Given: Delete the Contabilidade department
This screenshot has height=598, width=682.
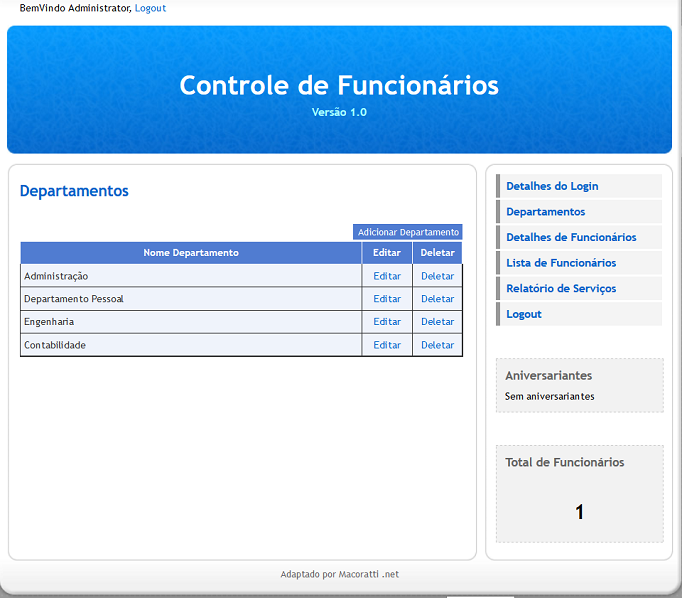Looking at the screenshot, I should click(x=437, y=345).
